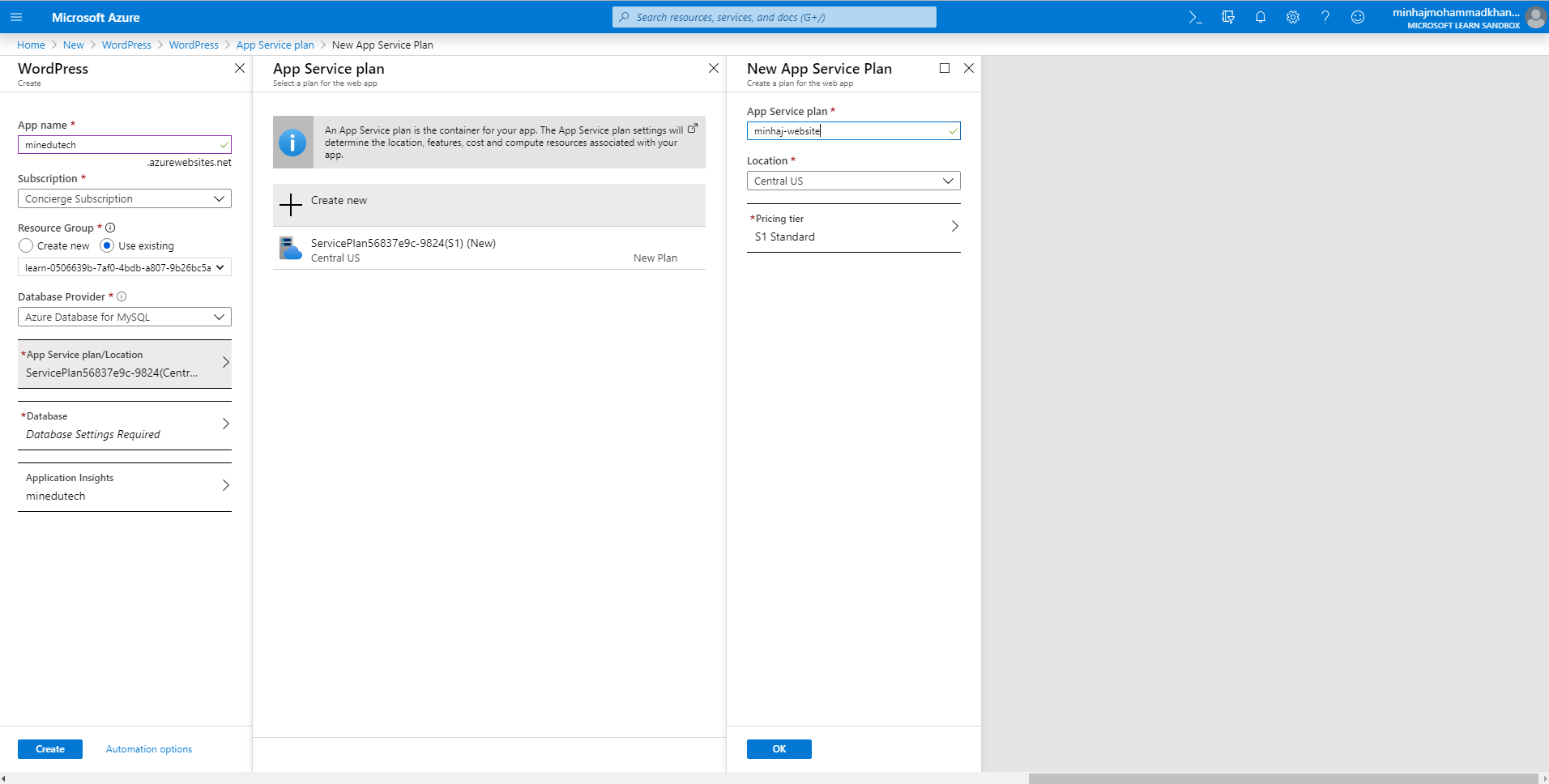Screen dimensions: 1549x784
Task: Select the Create new resource group radio
Action: coord(26,245)
